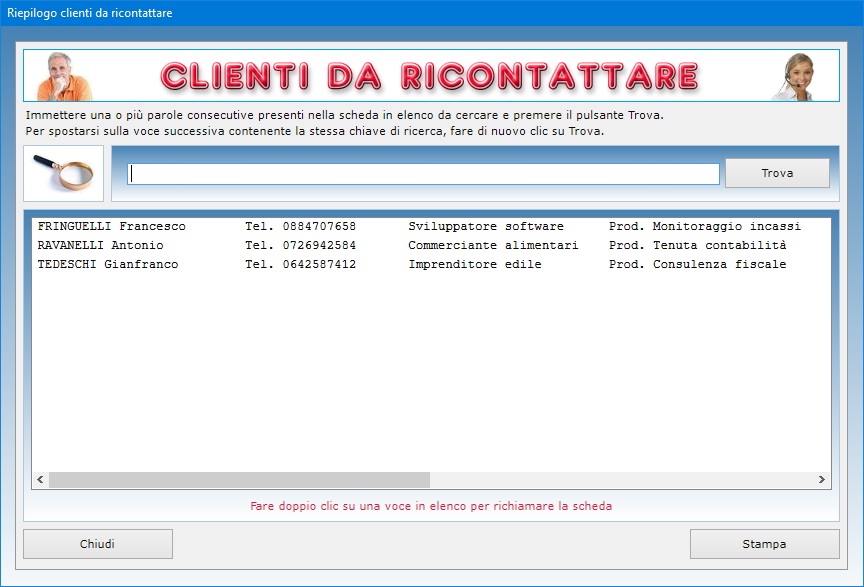Click the Commerciante alimentari profession text

[493, 245]
